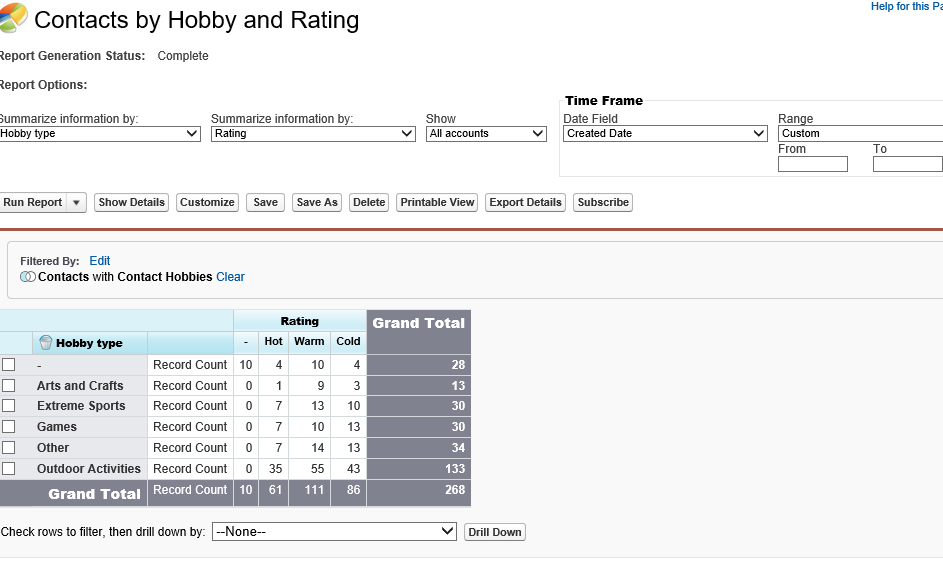The height and width of the screenshot is (565, 943).
Task: Click the Edit filter link
Action: [100, 261]
